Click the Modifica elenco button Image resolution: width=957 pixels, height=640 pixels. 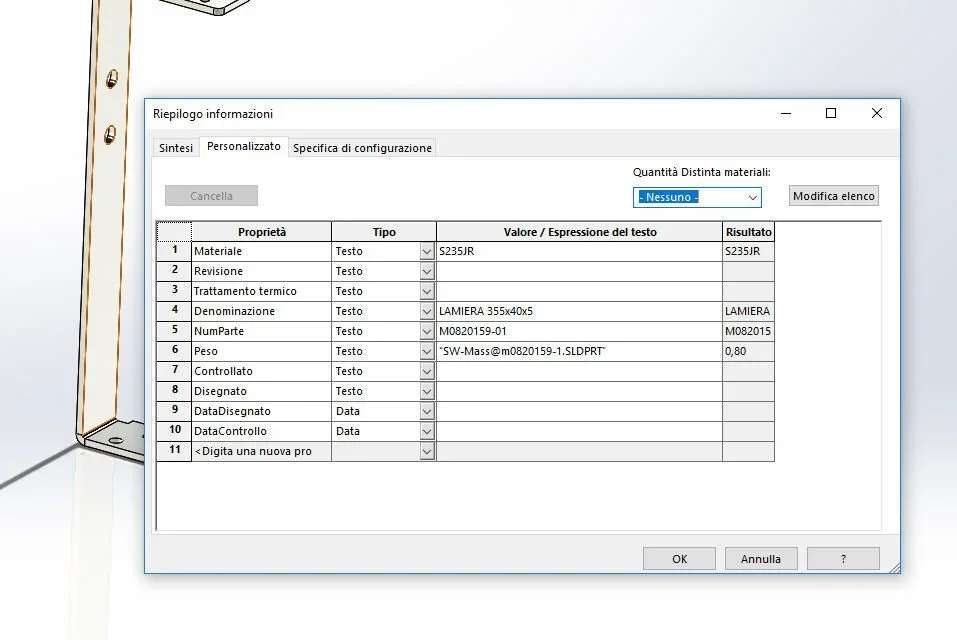[834, 196]
